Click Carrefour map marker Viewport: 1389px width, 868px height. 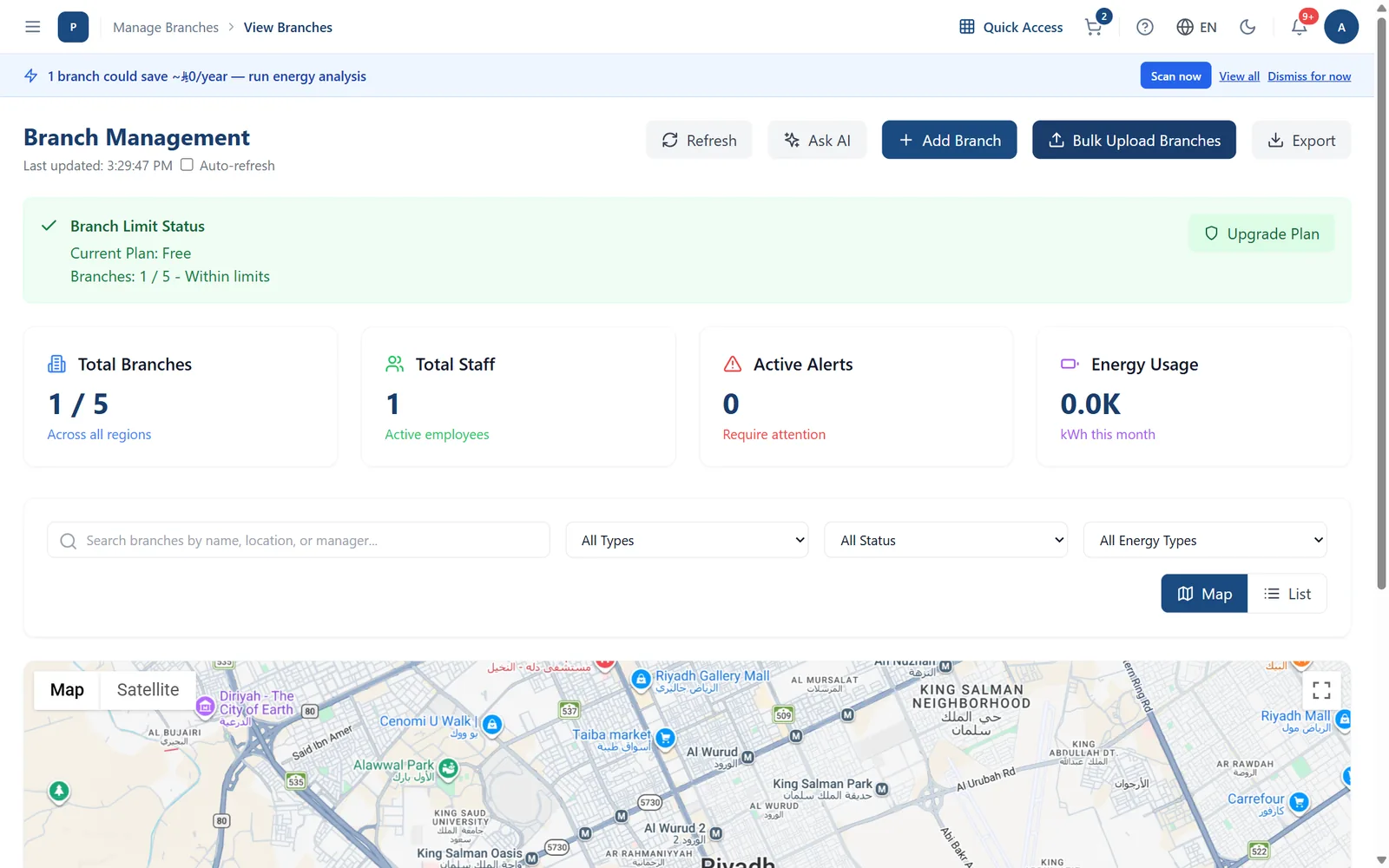[1300, 803]
